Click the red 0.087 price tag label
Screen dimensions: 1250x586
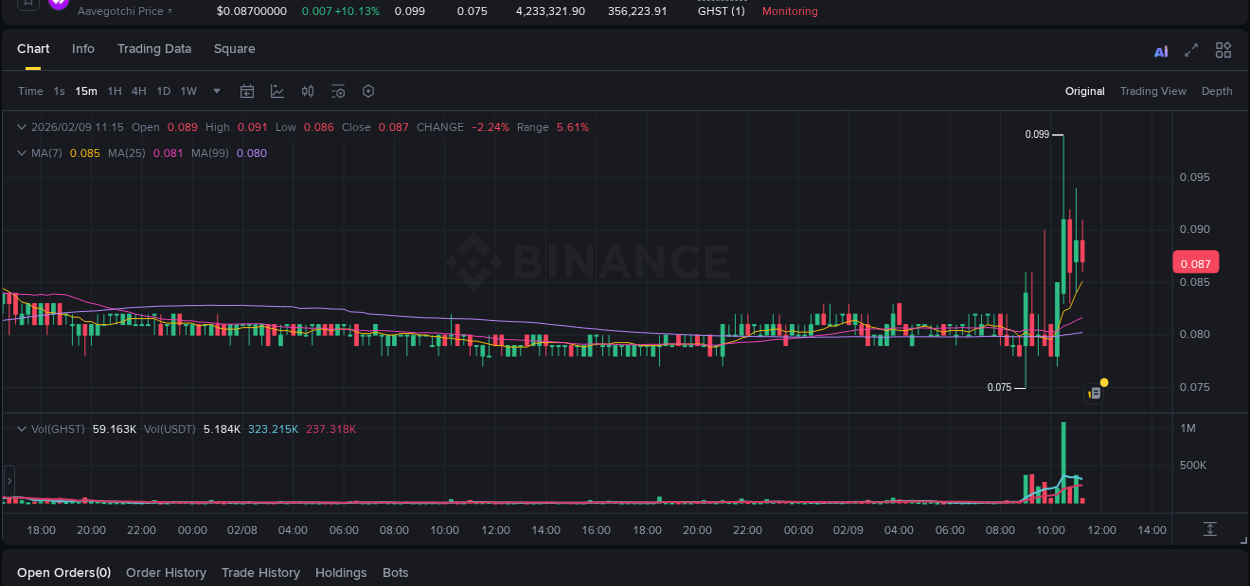point(1196,261)
